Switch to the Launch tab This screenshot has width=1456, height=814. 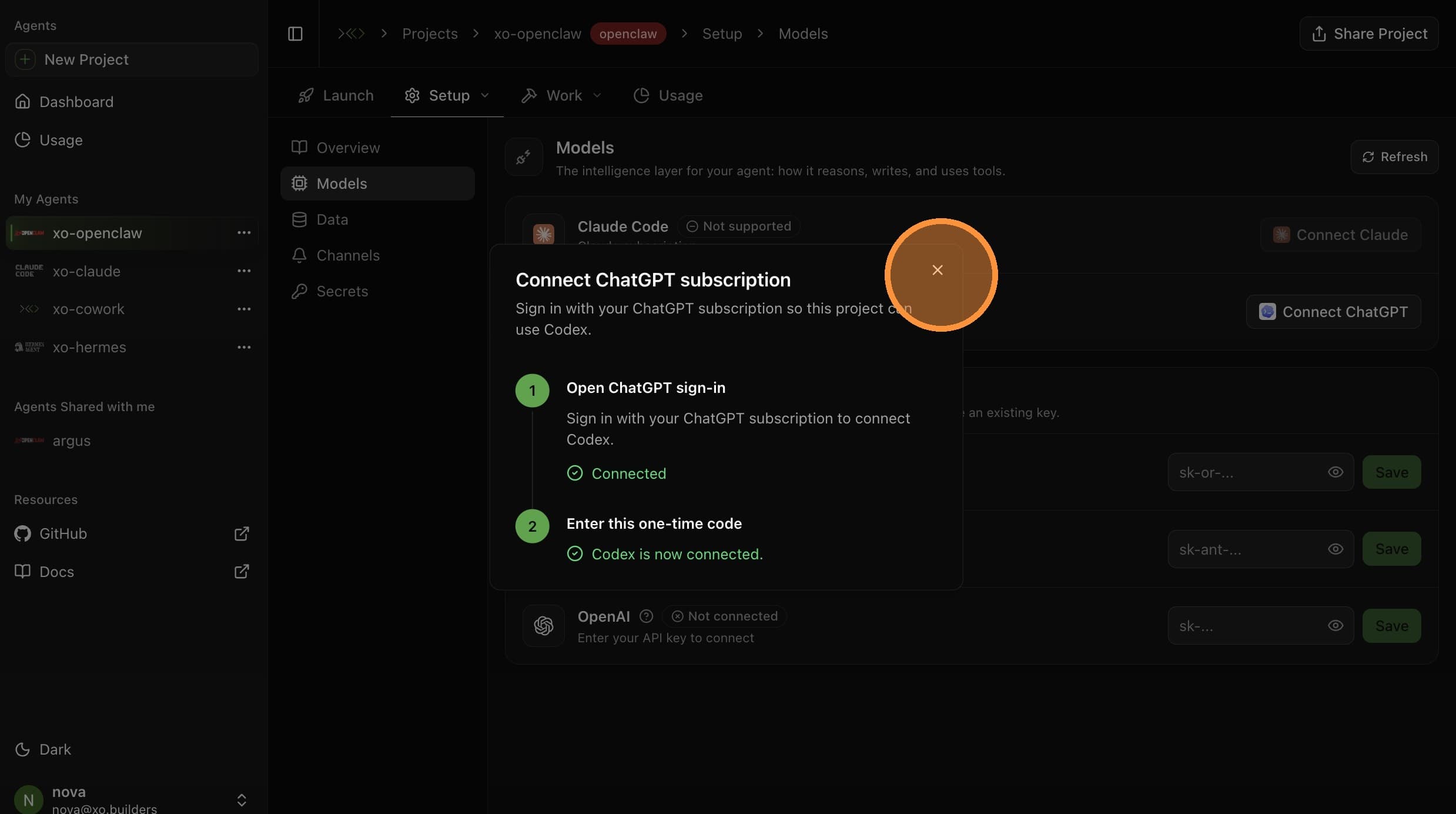(336, 95)
